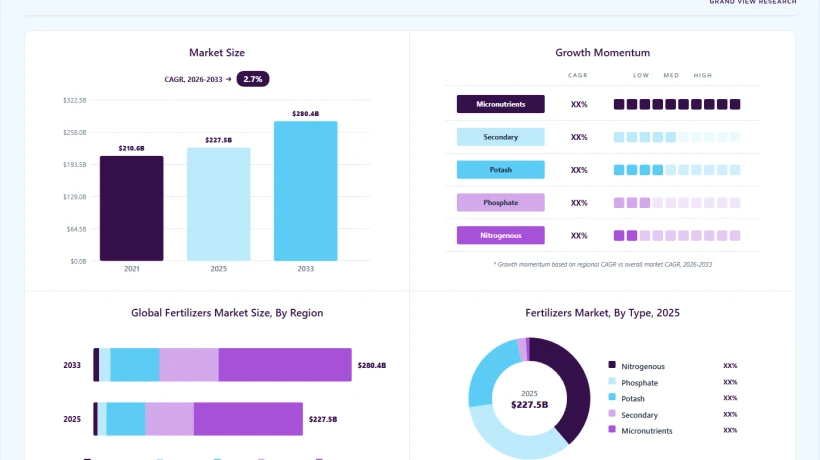Click the XX% CAGR value for Potash row
The width and height of the screenshot is (820, 460).
pos(579,170)
